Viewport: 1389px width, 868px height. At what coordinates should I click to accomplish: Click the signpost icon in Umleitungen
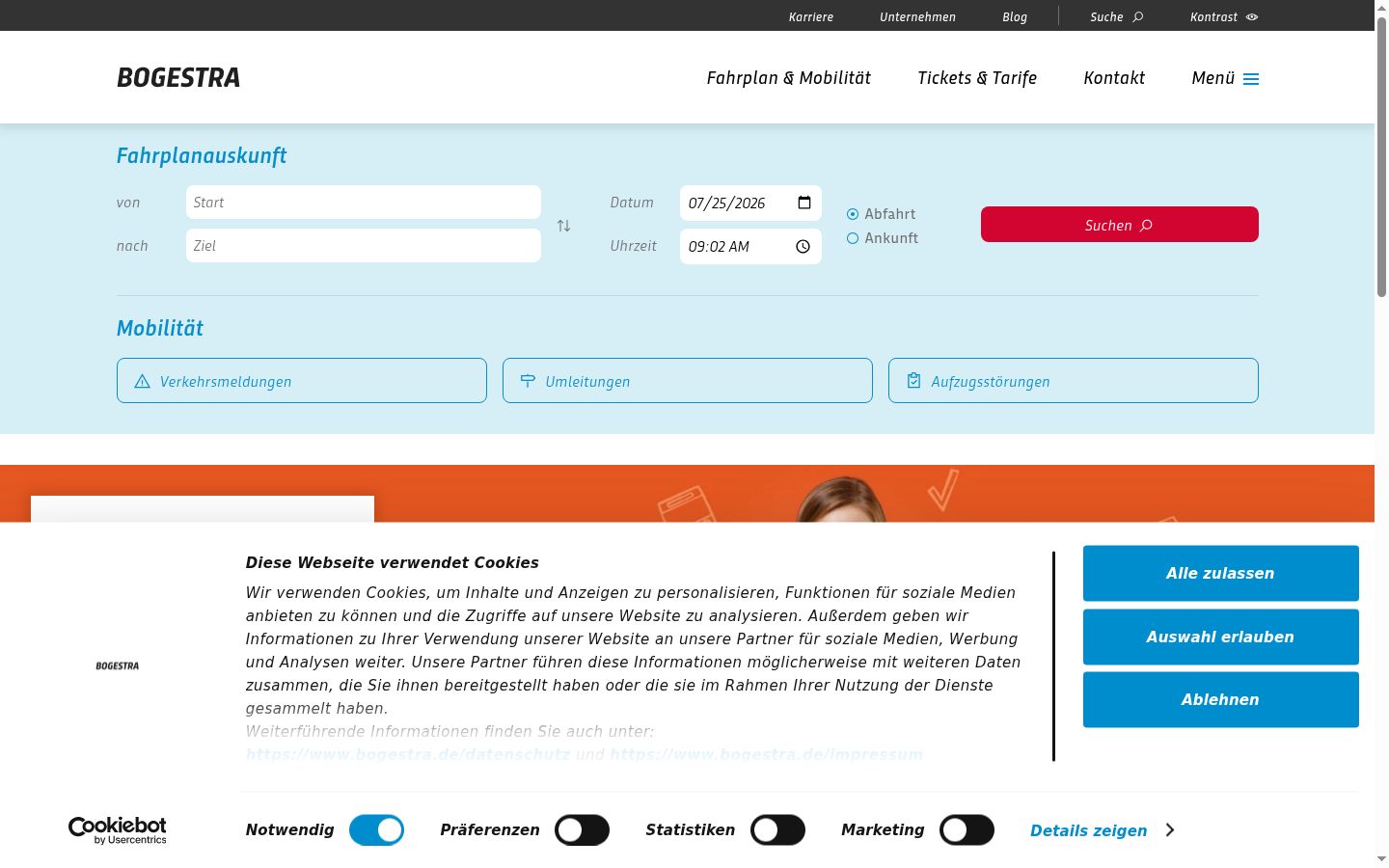[x=528, y=381]
